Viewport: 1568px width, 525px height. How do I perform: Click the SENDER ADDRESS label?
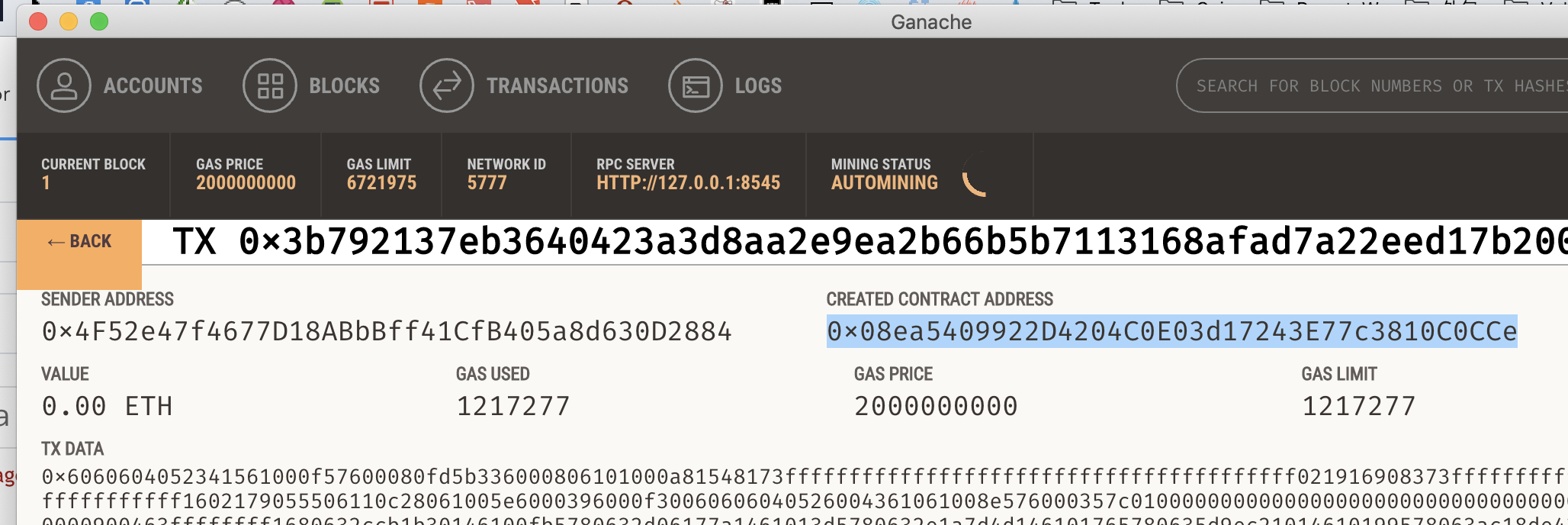point(108,299)
